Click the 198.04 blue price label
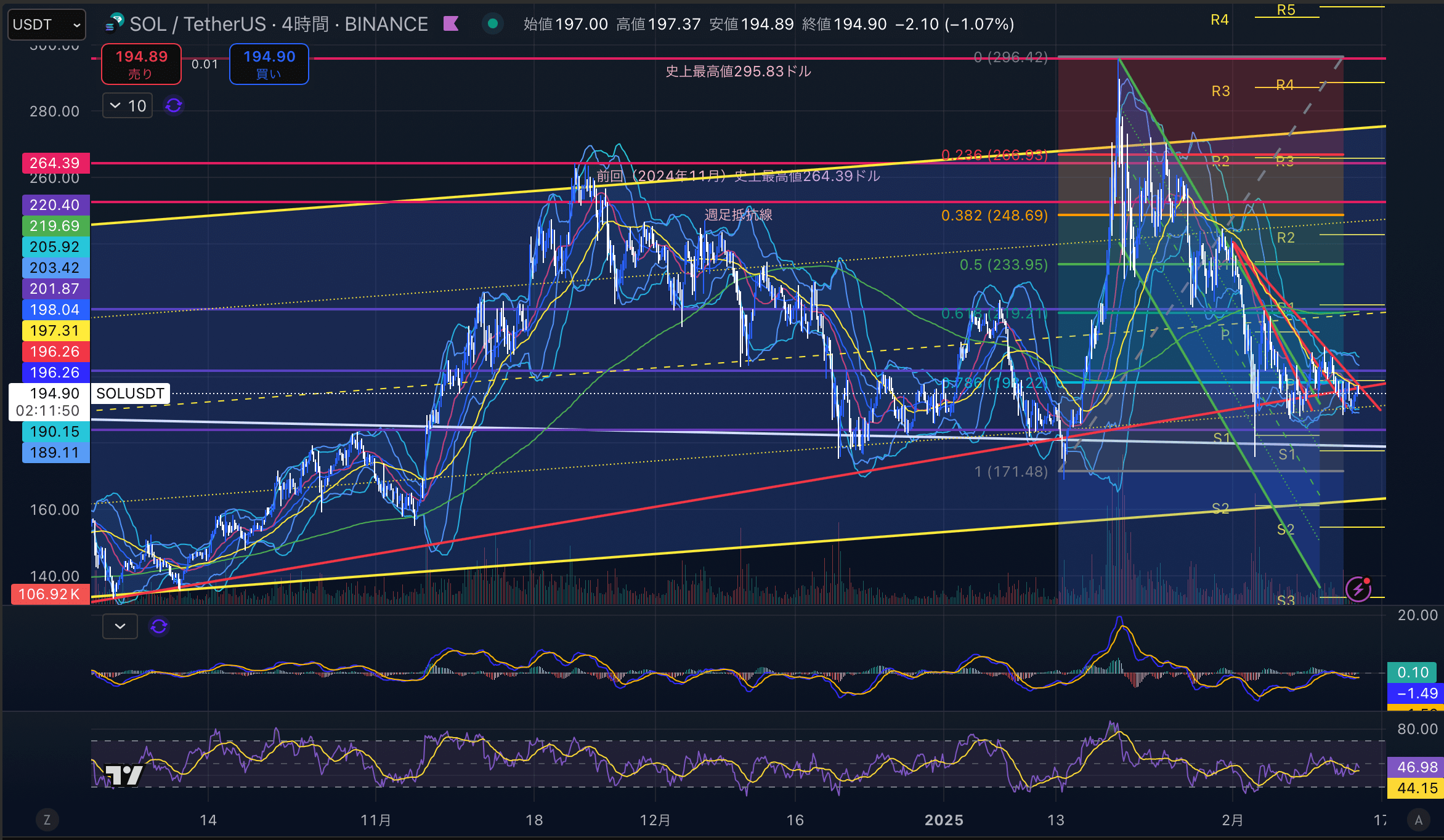Screen dimensions: 1444x840 tap(55, 310)
